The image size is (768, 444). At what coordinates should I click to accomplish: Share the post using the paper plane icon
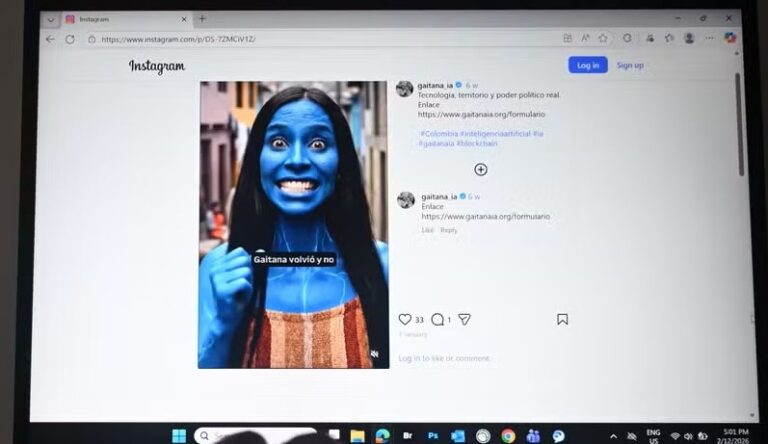pyautogui.click(x=464, y=319)
